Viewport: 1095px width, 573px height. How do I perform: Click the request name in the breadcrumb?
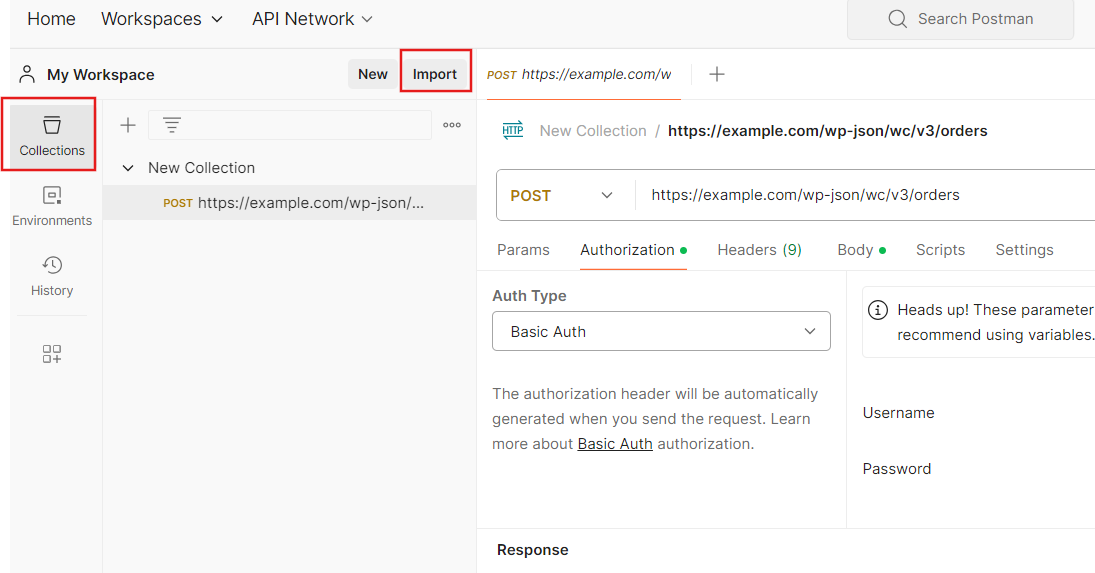click(x=828, y=131)
